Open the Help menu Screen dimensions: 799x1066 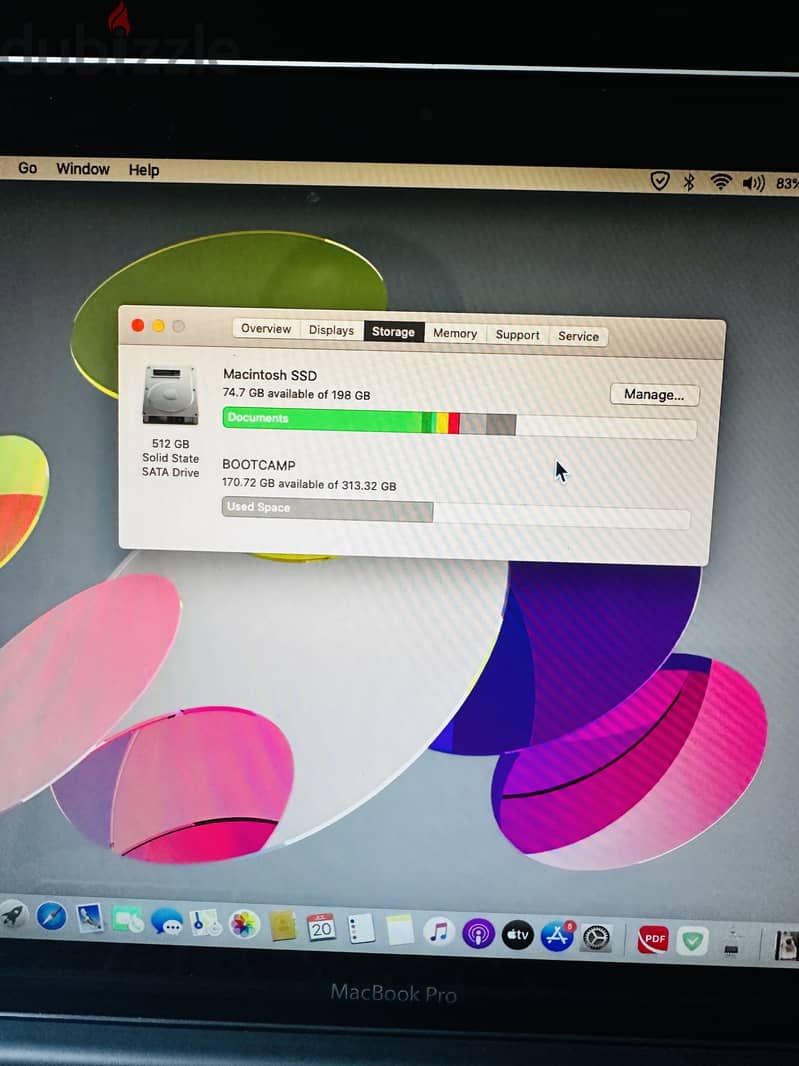coord(143,170)
